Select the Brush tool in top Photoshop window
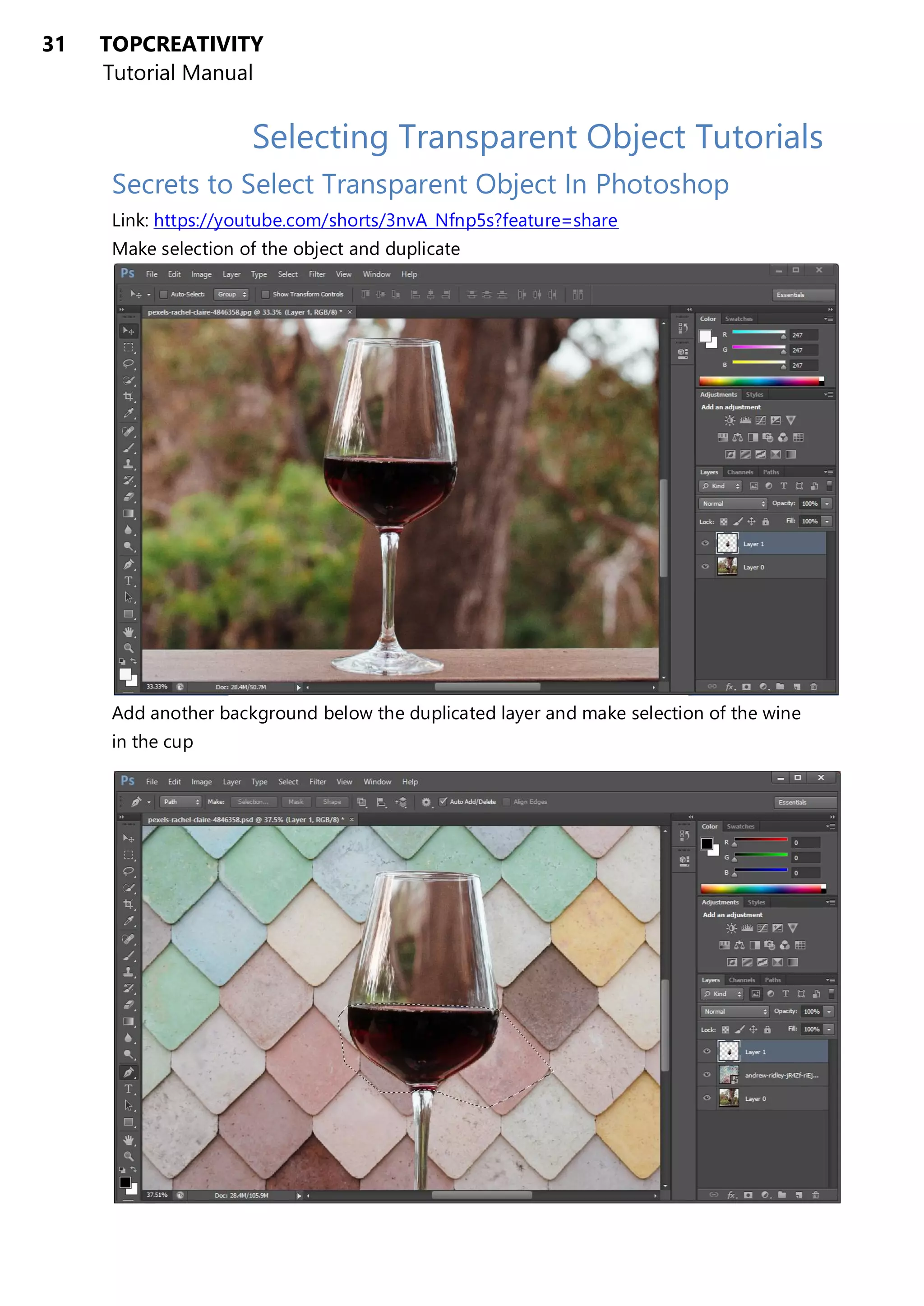The height and width of the screenshot is (1306, 924). (x=129, y=448)
